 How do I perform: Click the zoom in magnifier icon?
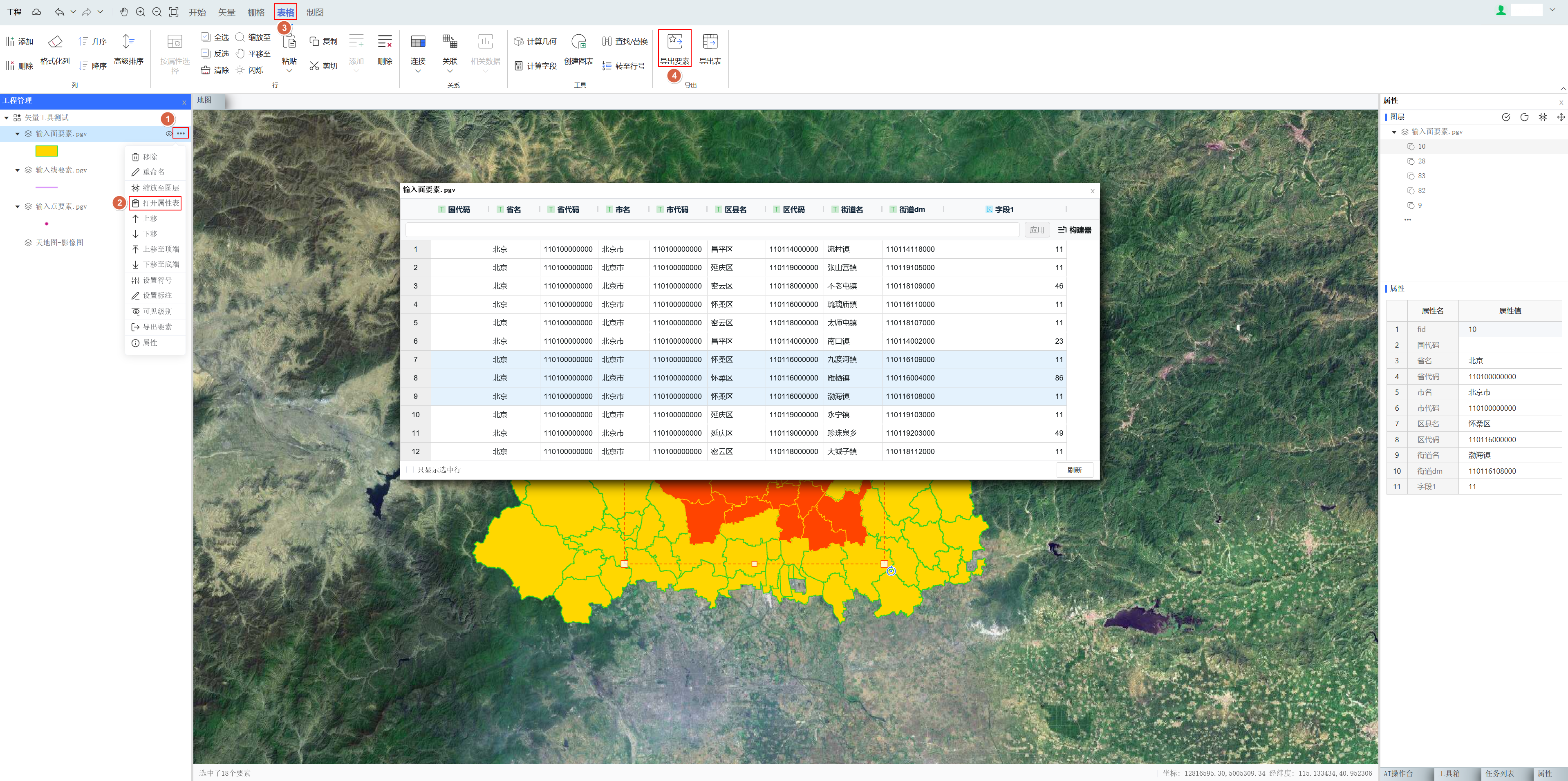click(x=141, y=12)
